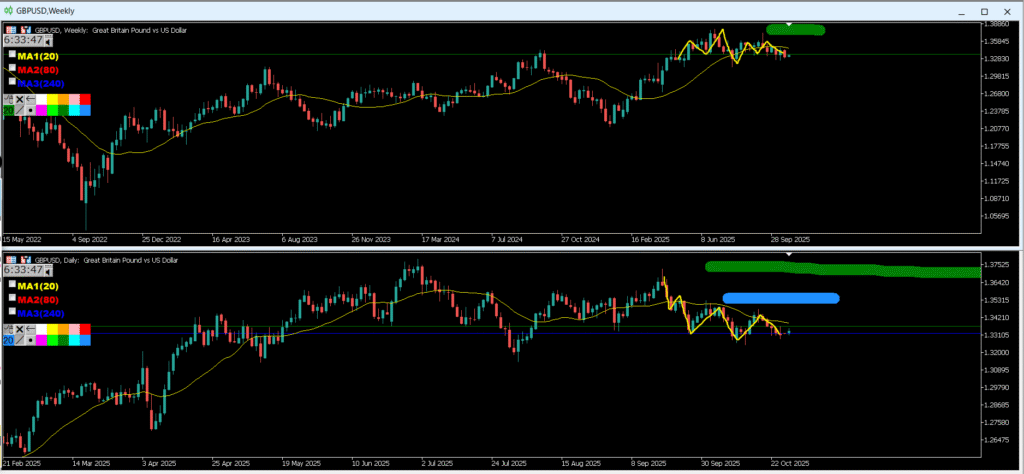Select the dot tool in Daily chart palette

point(31,340)
